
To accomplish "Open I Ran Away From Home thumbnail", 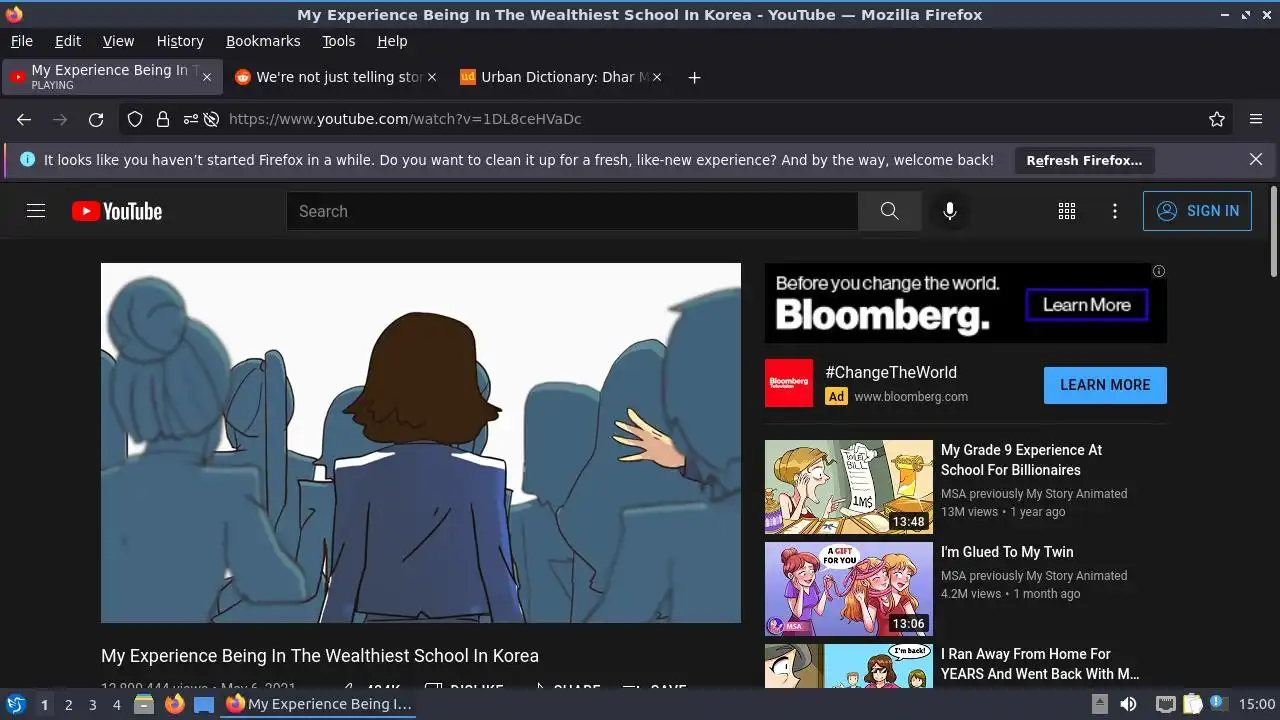I will [849, 666].
